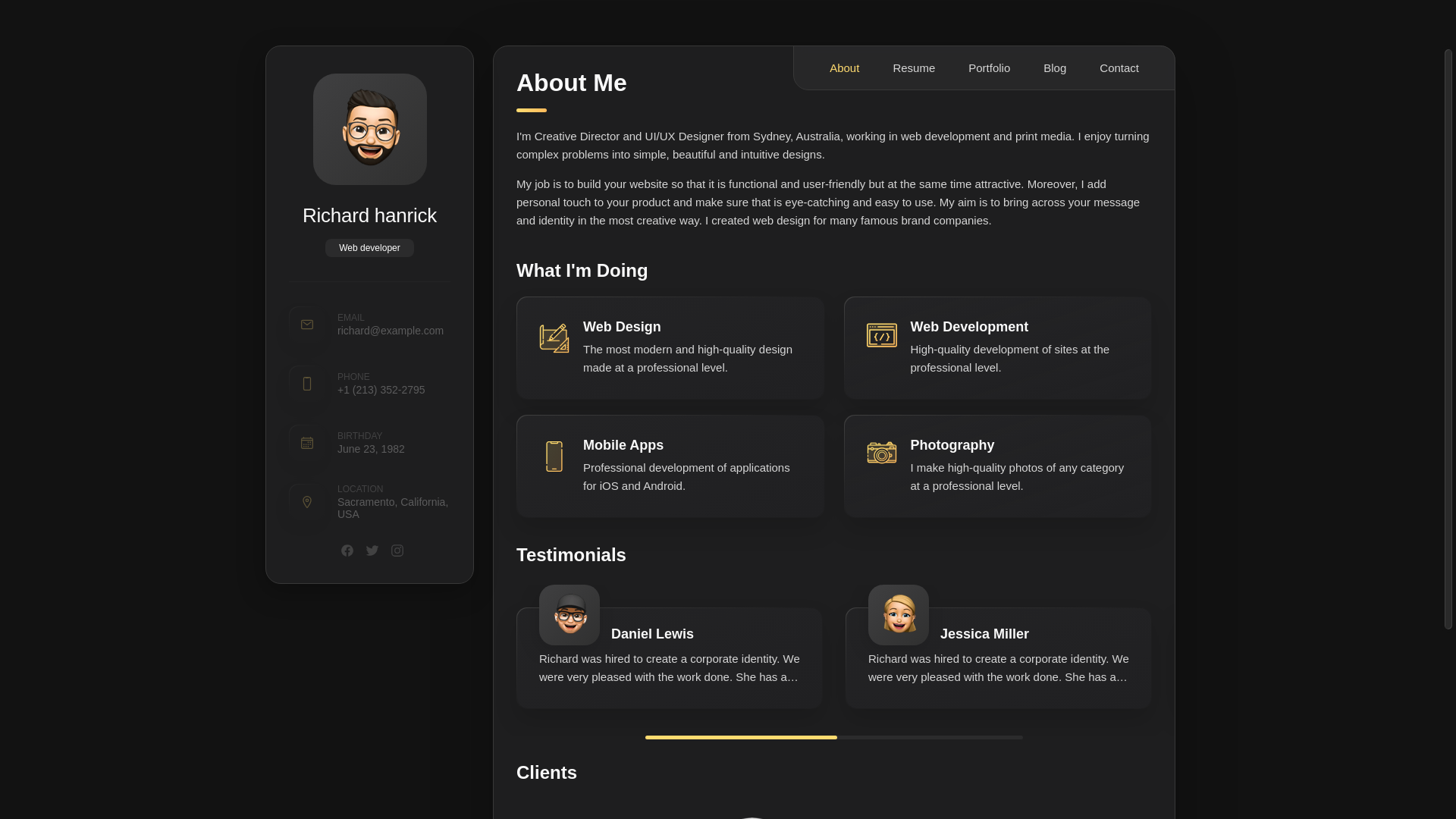Click the Testimonials heading
The width and height of the screenshot is (1456, 819).
571,555
